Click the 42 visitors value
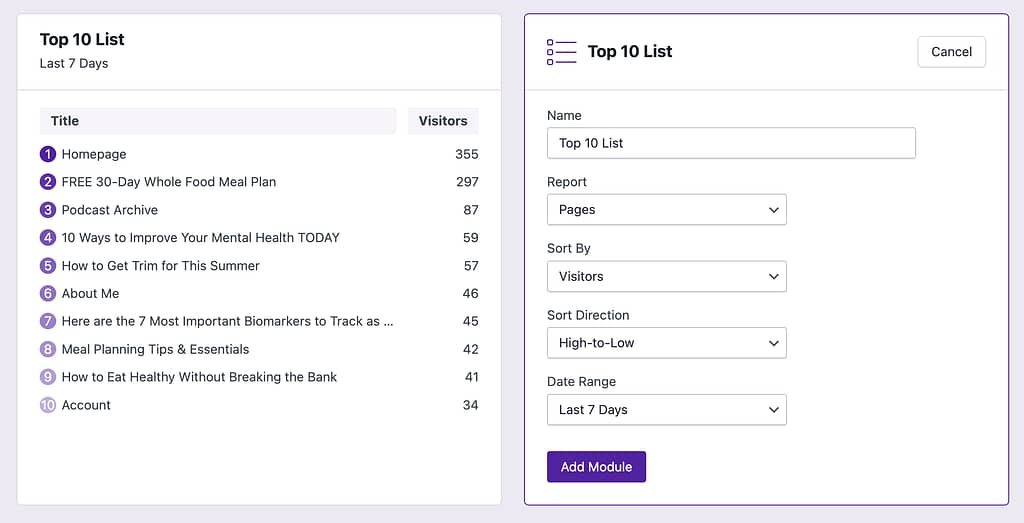 pos(471,349)
